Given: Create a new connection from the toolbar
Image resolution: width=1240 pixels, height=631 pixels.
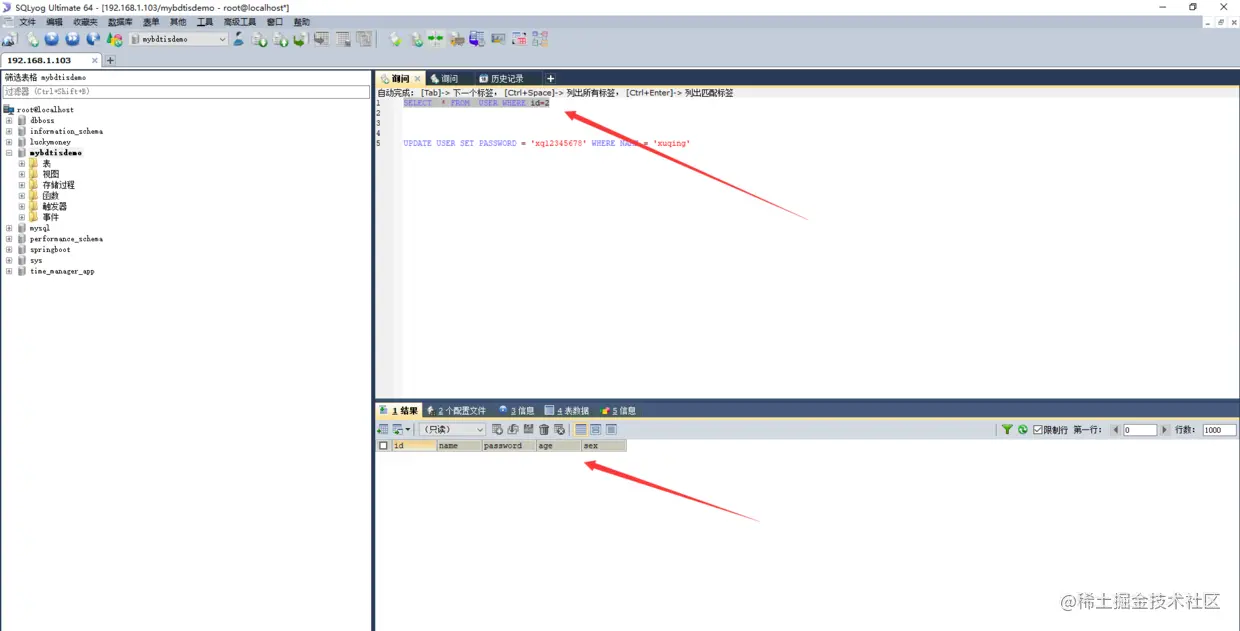Looking at the screenshot, I should (9, 40).
